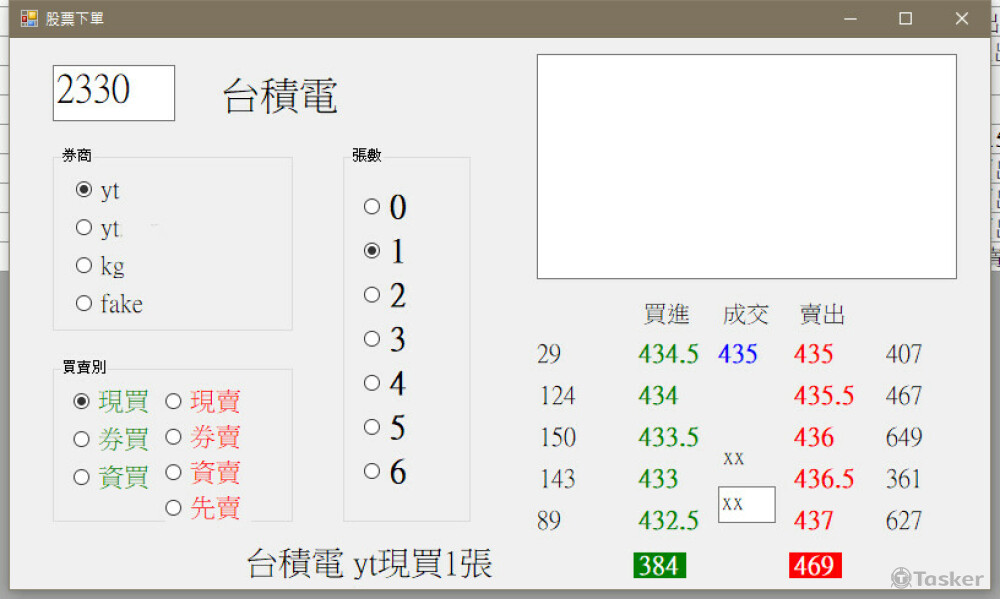Click bid volume 143
Image resolution: width=1000 pixels, height=599 pixels.
(557, 478)
